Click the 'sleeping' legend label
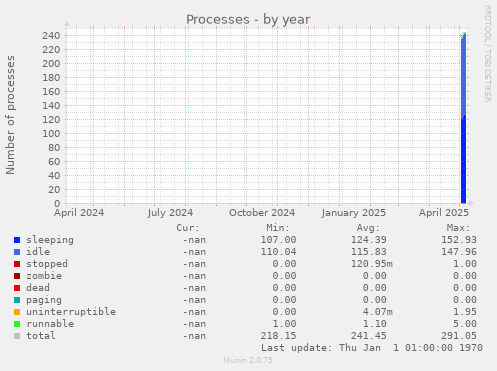 50,240
